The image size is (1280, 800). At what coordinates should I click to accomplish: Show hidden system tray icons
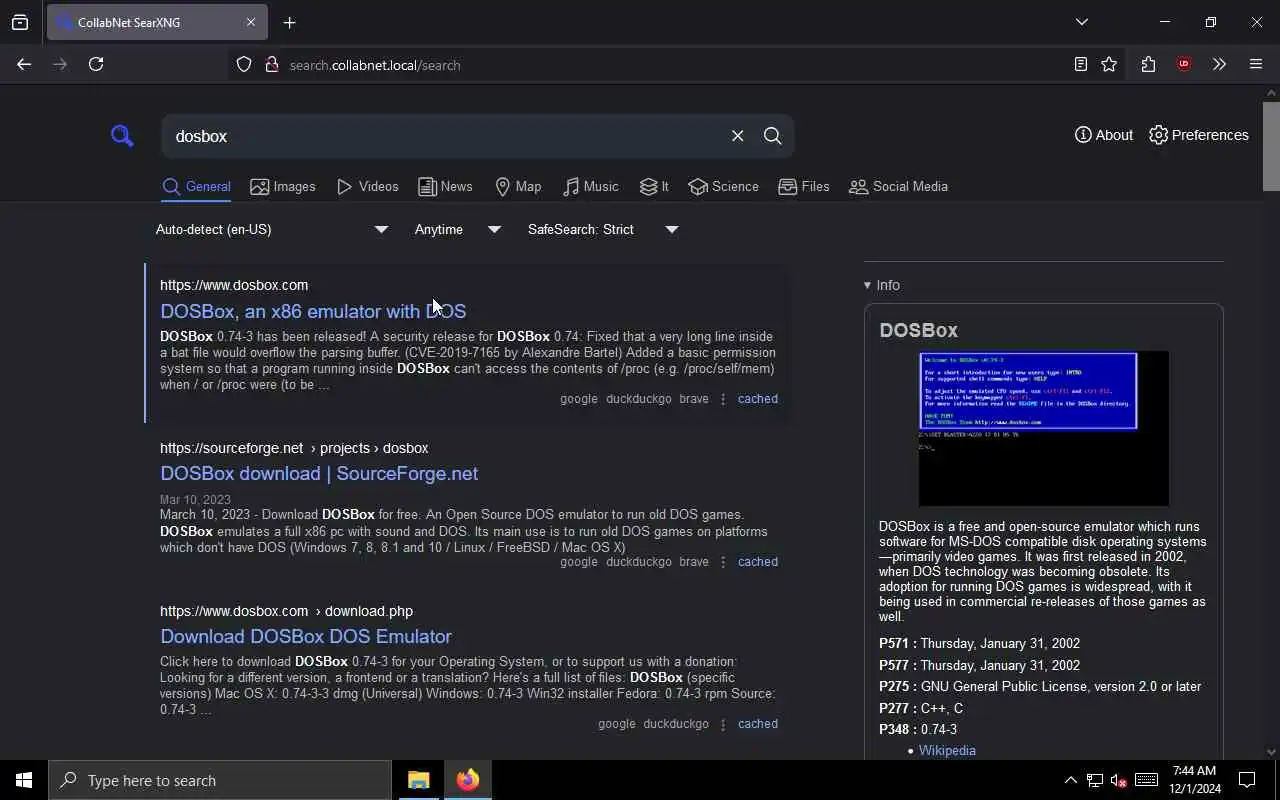coord(1070,781)
